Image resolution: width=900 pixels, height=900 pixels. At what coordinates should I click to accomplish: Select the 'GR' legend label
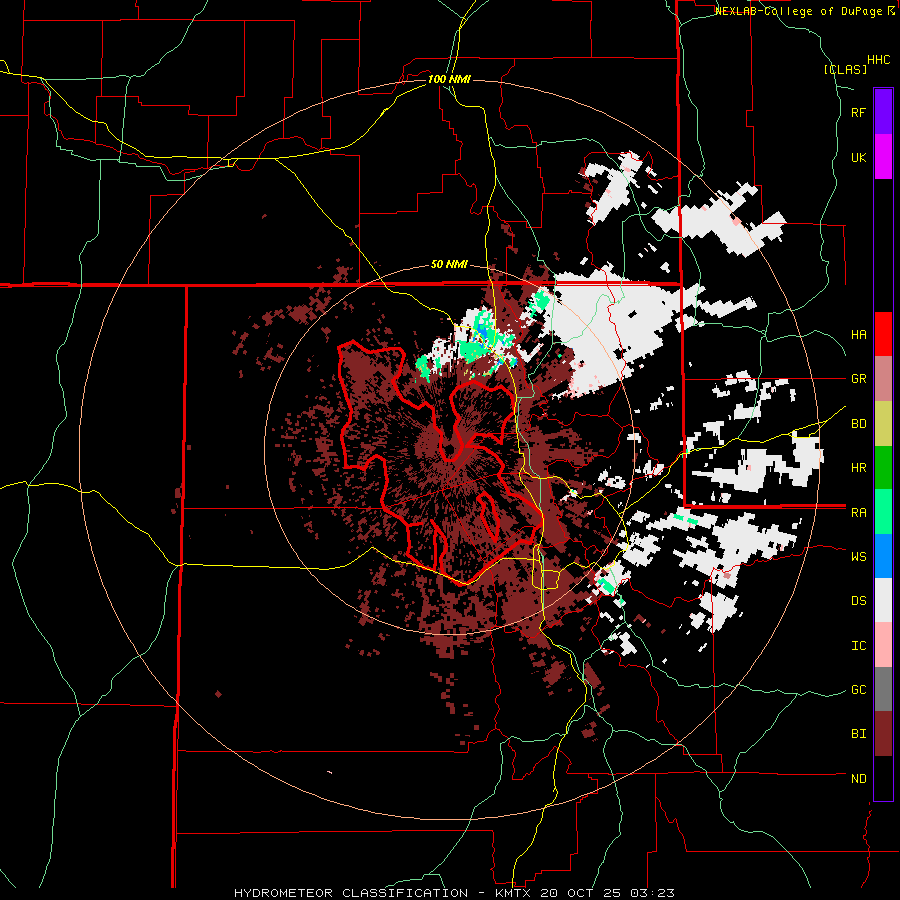click(858, 379)
